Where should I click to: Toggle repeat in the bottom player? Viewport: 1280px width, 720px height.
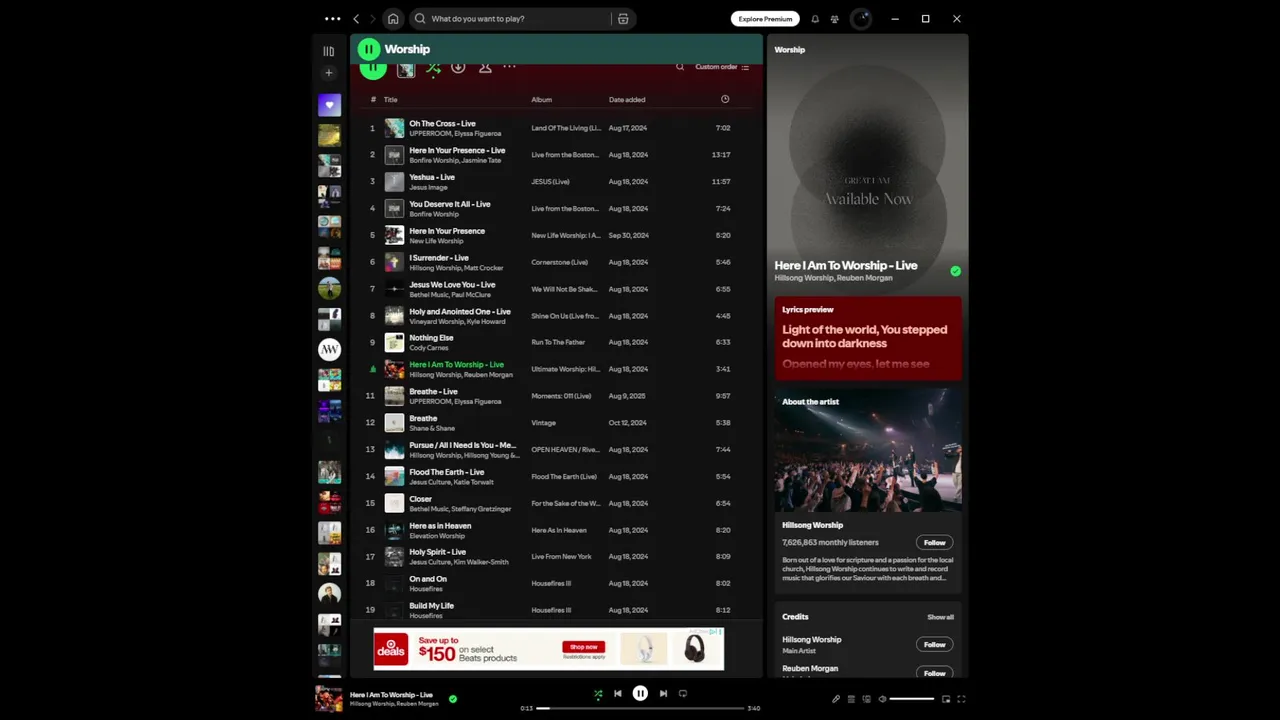[x=683, y=693]
